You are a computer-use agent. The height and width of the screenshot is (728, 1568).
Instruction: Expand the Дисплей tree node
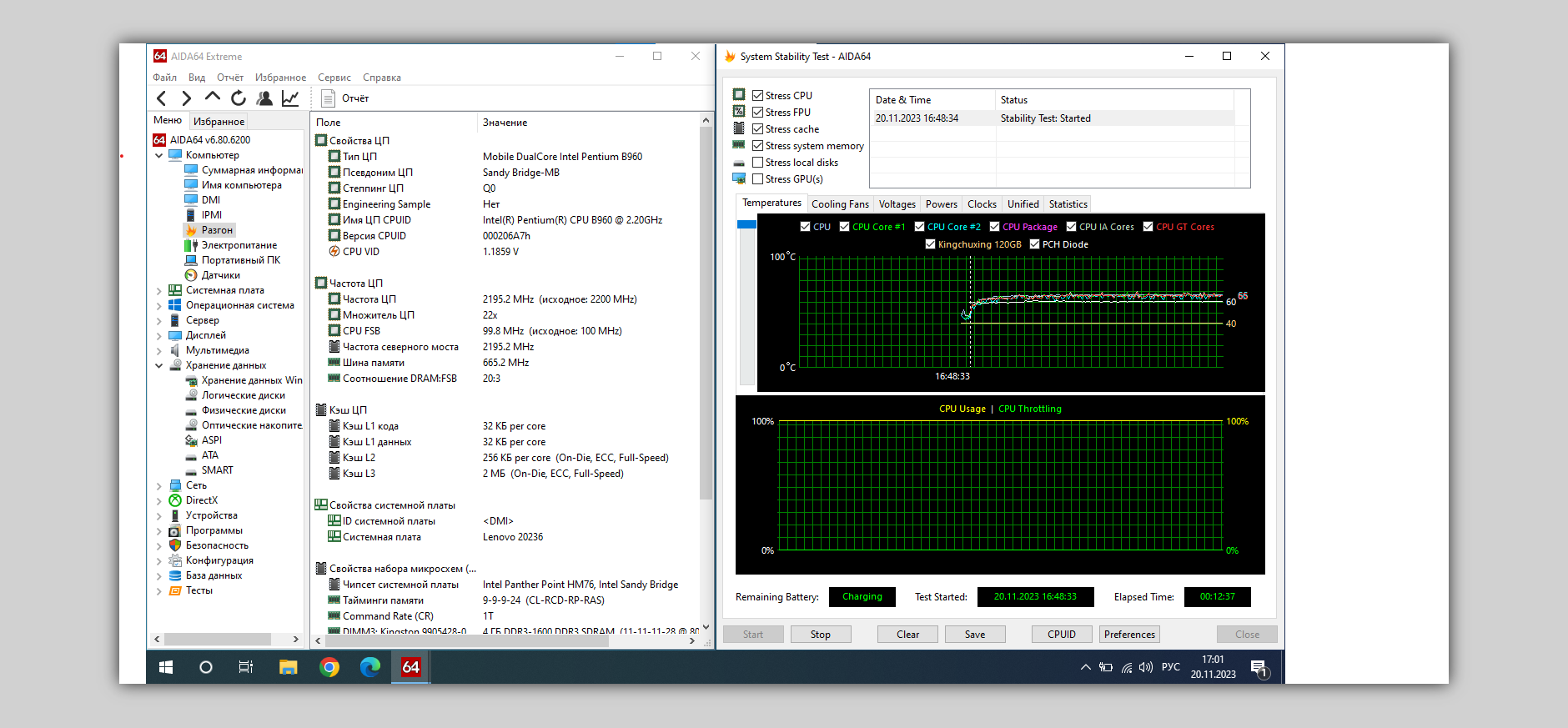[158, 335]
